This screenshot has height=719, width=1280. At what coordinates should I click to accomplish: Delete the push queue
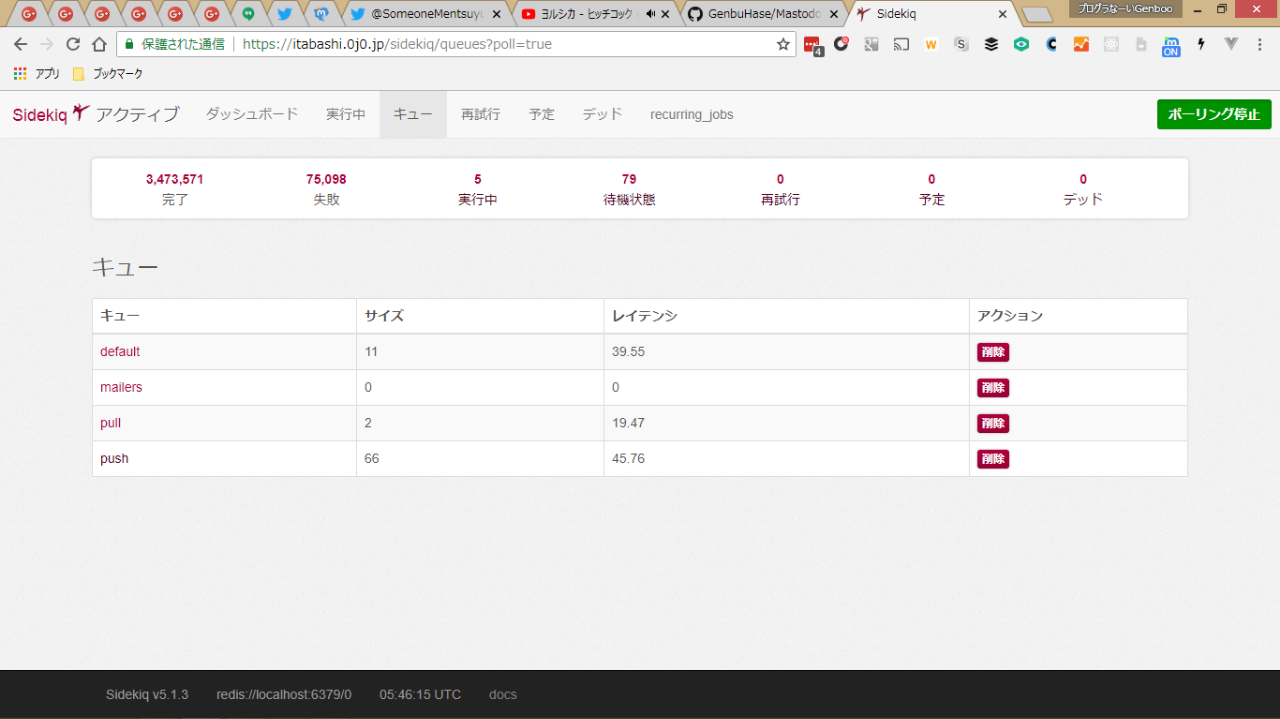[992, 459]
